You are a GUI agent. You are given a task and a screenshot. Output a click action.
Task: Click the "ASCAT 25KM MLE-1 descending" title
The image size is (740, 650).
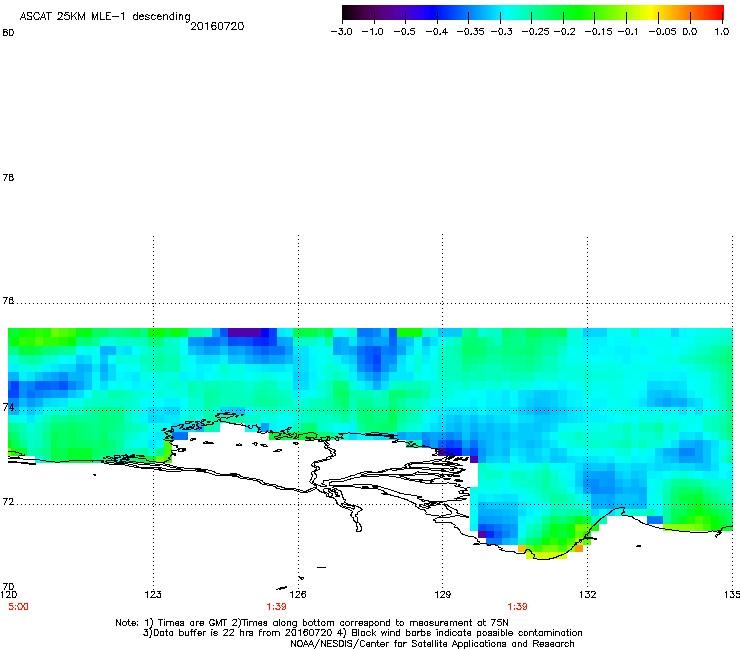[105, 17]
